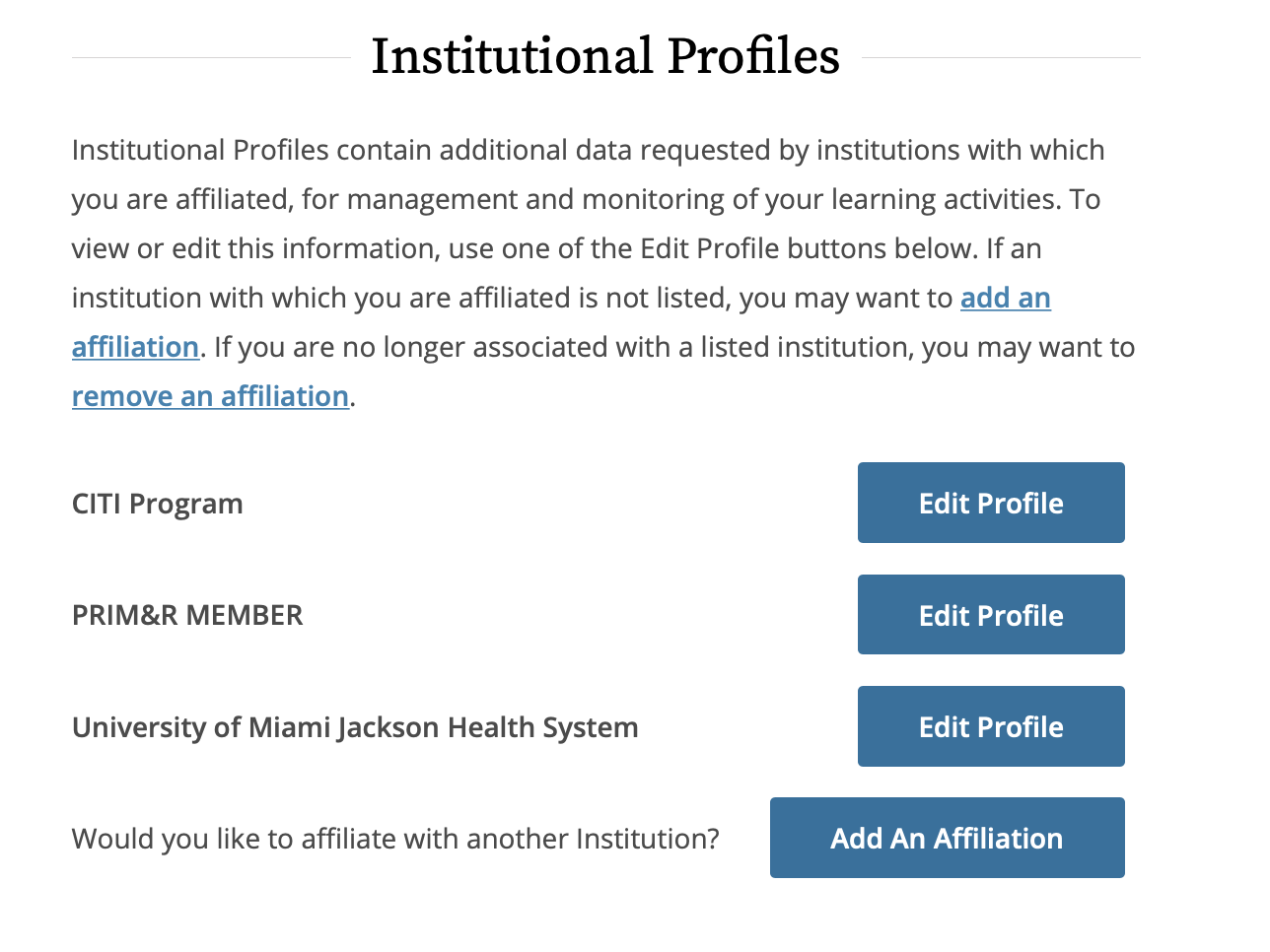Follow the 'remove an affiliation' link
This screenshot has width=1270, height=952.
(x=210, y=396)
